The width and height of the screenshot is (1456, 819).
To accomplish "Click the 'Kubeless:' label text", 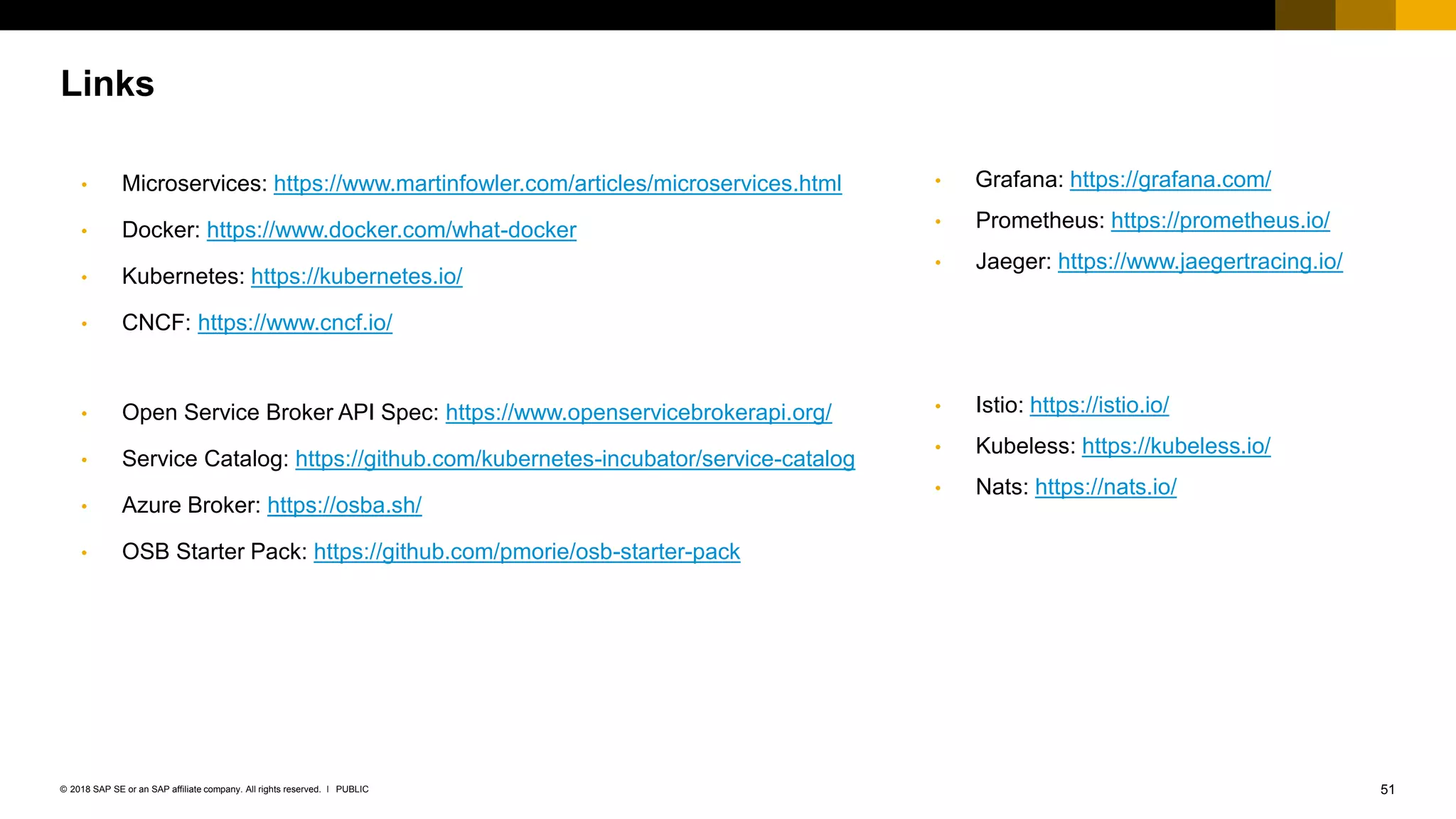I will click(x=1026, y=446).
